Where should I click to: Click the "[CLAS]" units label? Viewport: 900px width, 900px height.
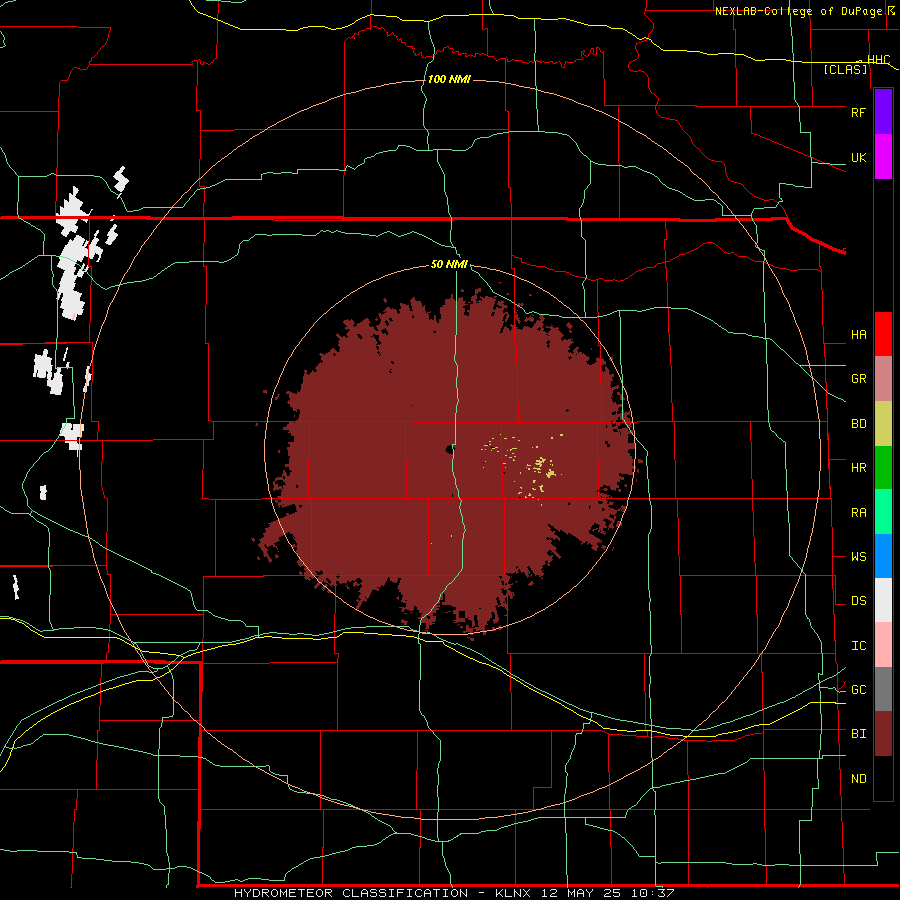click(x=845, y=69)
